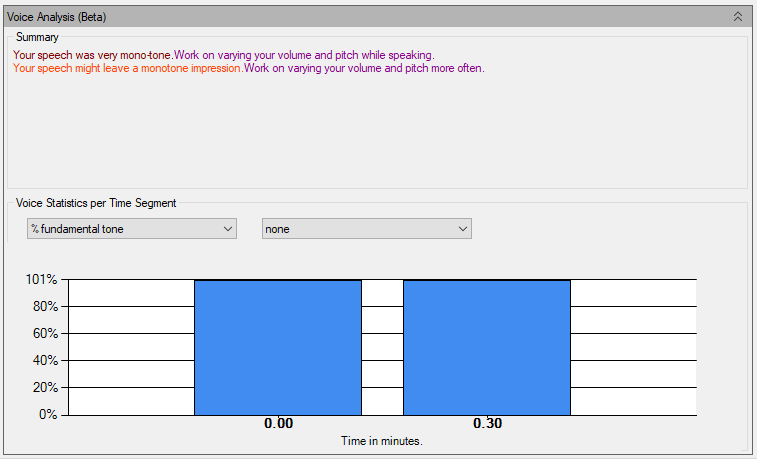Viewport: 757px width, 459px height.
Task: Click the 101% label on the vertical axis
Action: 41,280
